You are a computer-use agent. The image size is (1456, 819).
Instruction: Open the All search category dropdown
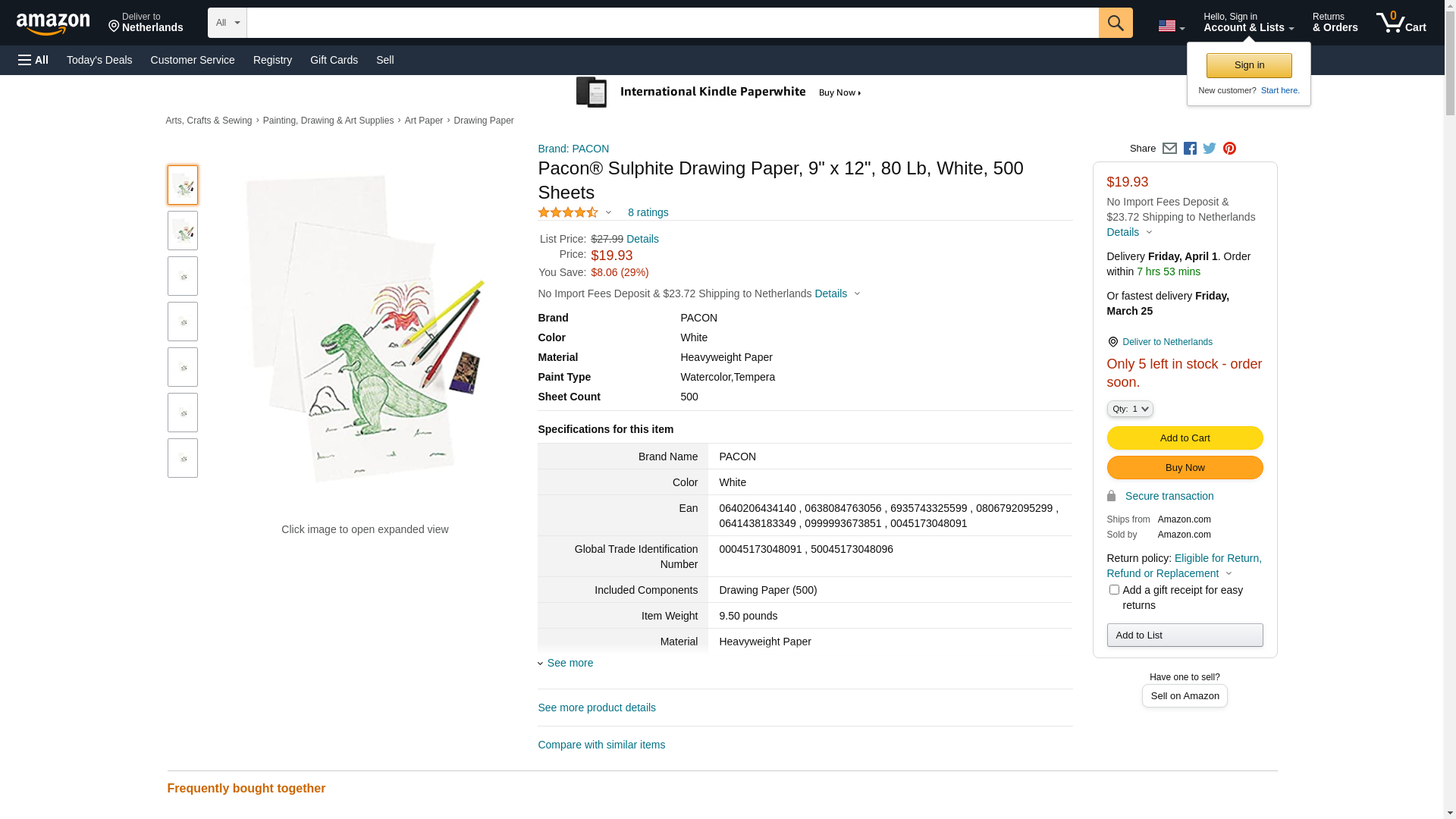[x=227, y=23]
